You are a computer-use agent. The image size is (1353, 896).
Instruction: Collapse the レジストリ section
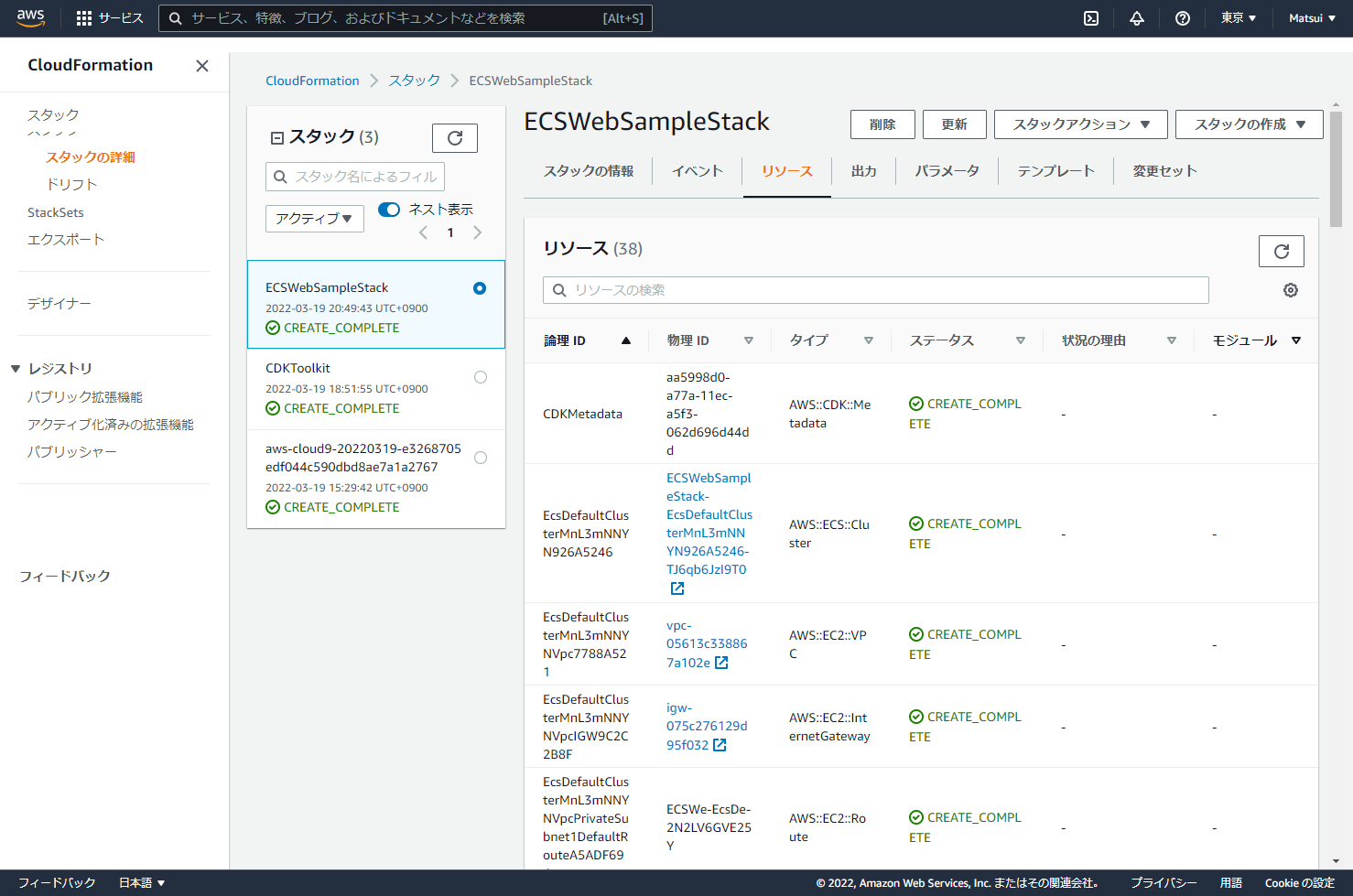coord(16,369)
